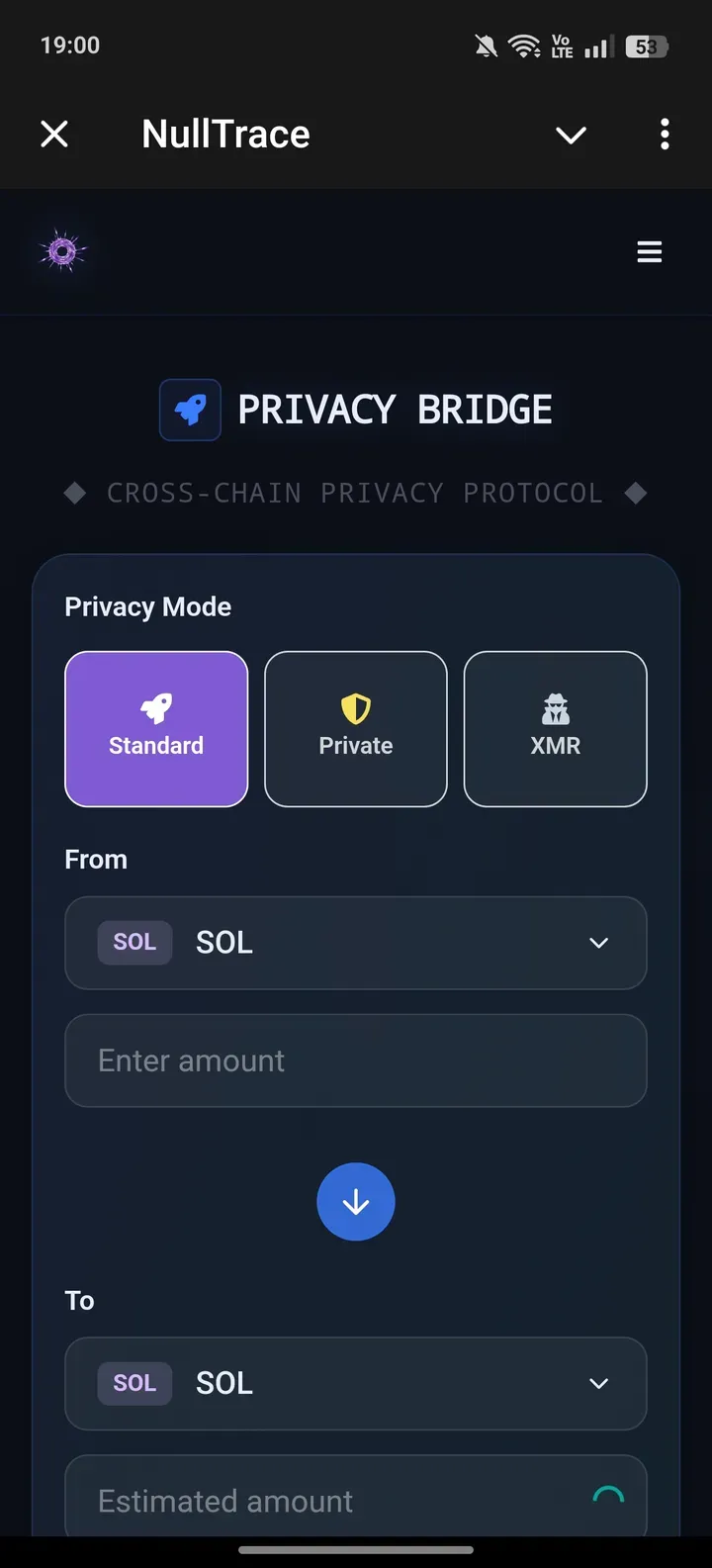Open the To currency dropdown
Image resolution: width=712 pixels, height=1568 pixels.
pyautogui.click(x=597, y=1383)
